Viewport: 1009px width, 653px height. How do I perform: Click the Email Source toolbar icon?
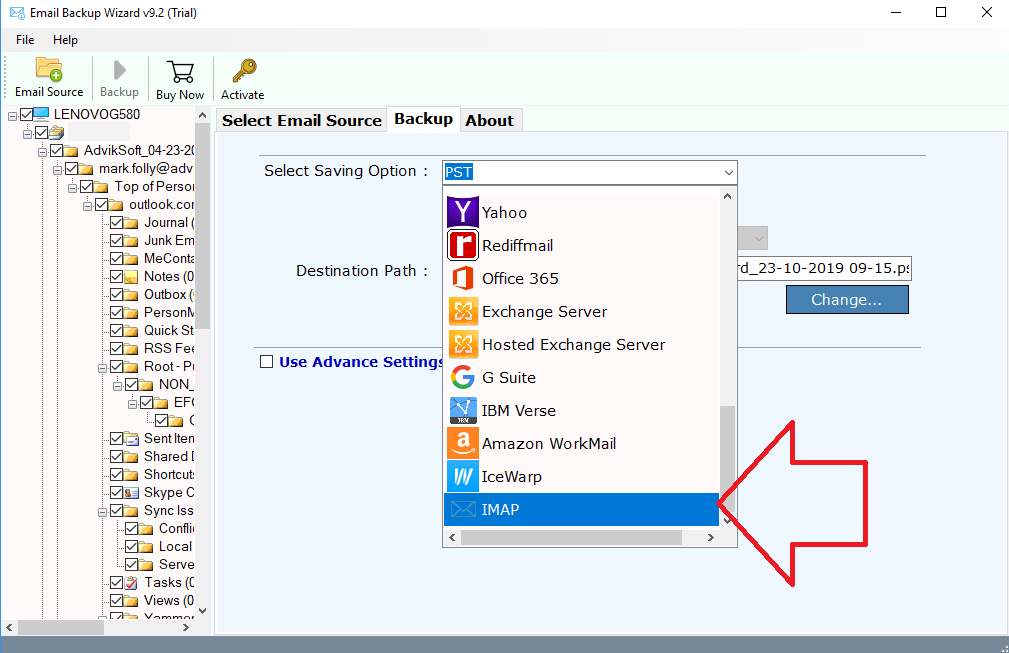49,69
